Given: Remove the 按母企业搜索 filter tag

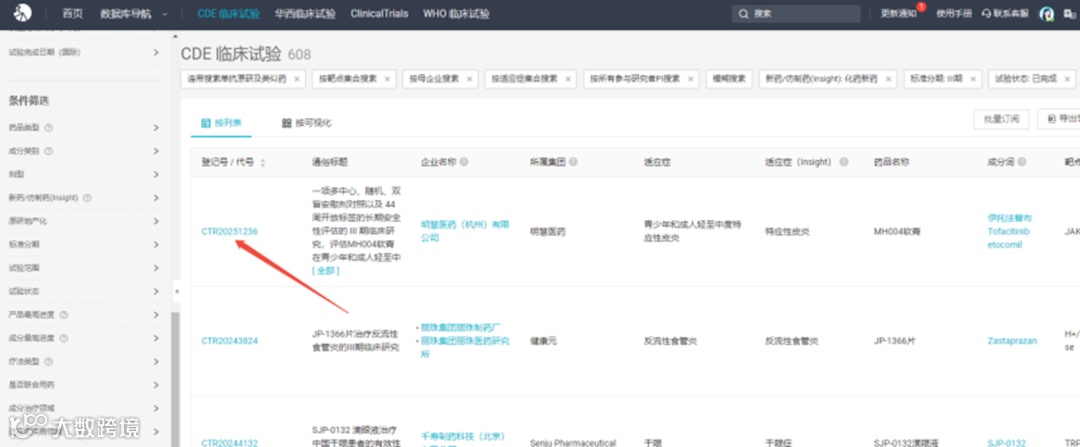Looking at the screenshot, I should [470, 79].
